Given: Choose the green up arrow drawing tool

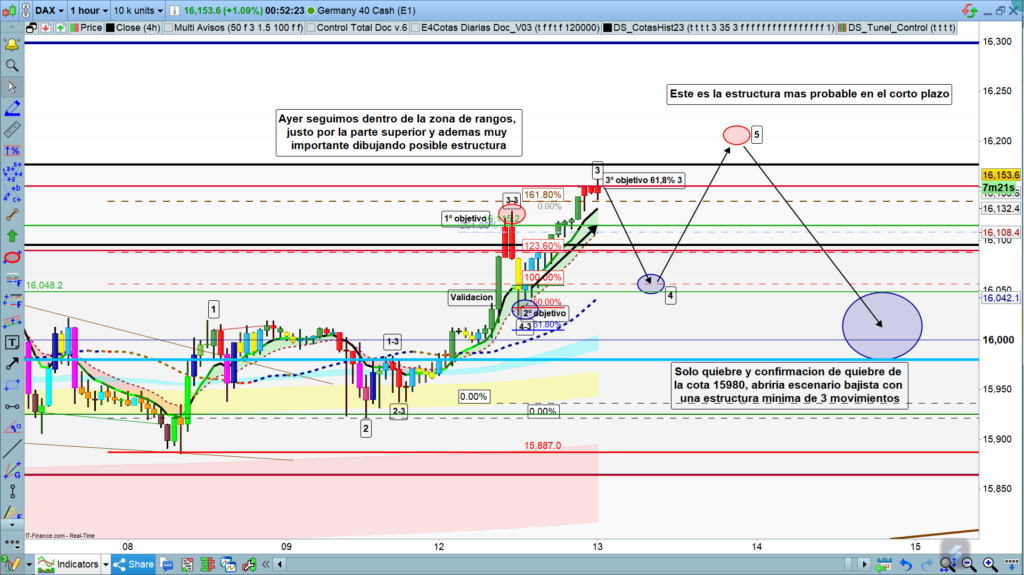Looking at the screenshot, I should [12, 236].
